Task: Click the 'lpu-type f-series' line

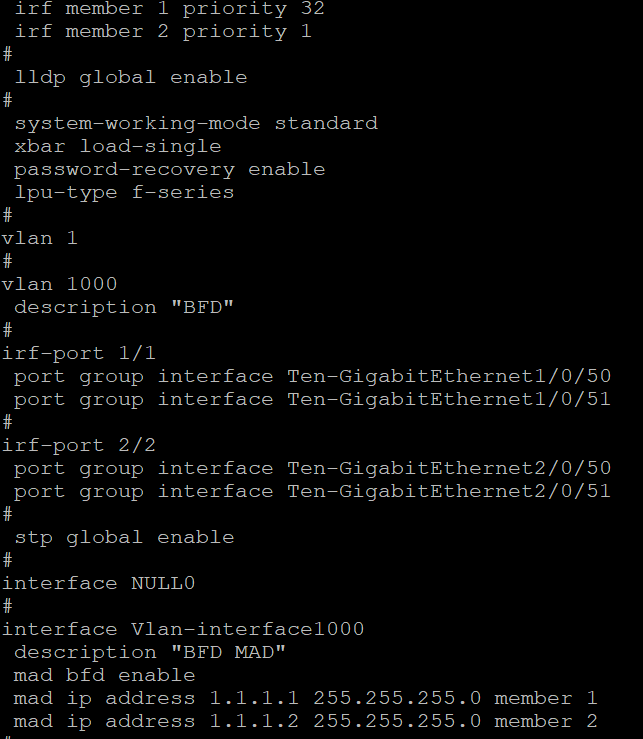Action: point(123,192)
